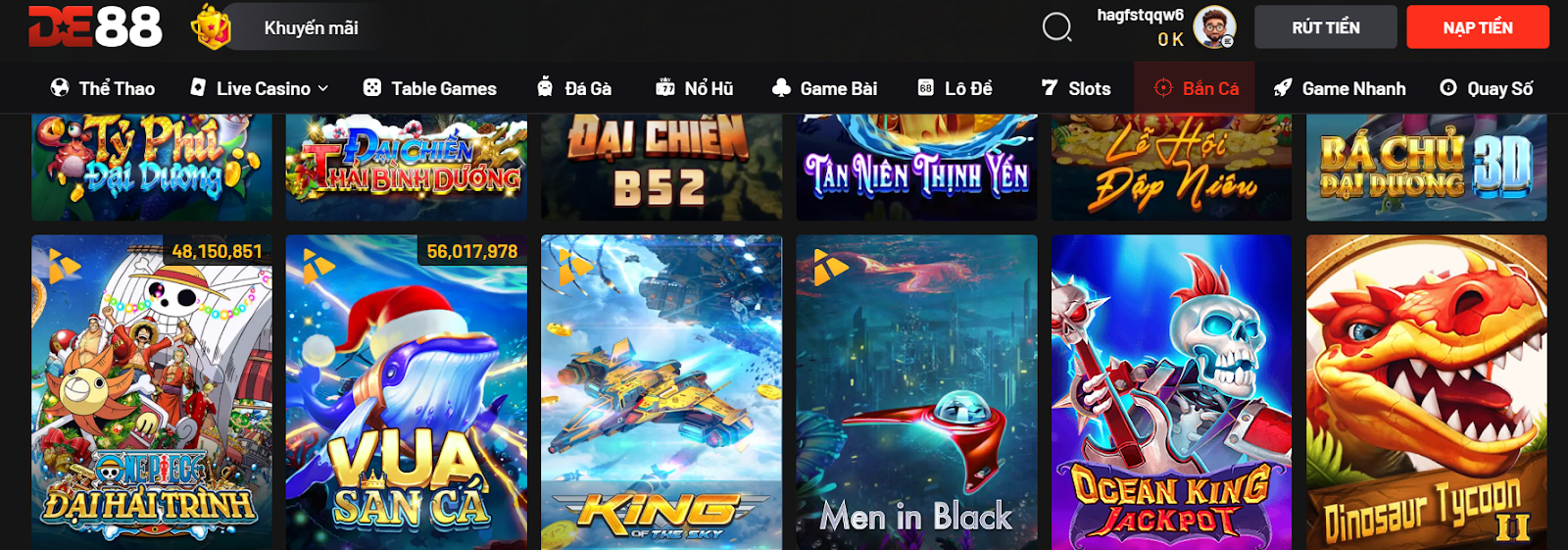Screen dimensions: 1568x550
Task: Open the Quay Số menu item
Action: (x=1486, y=88)
